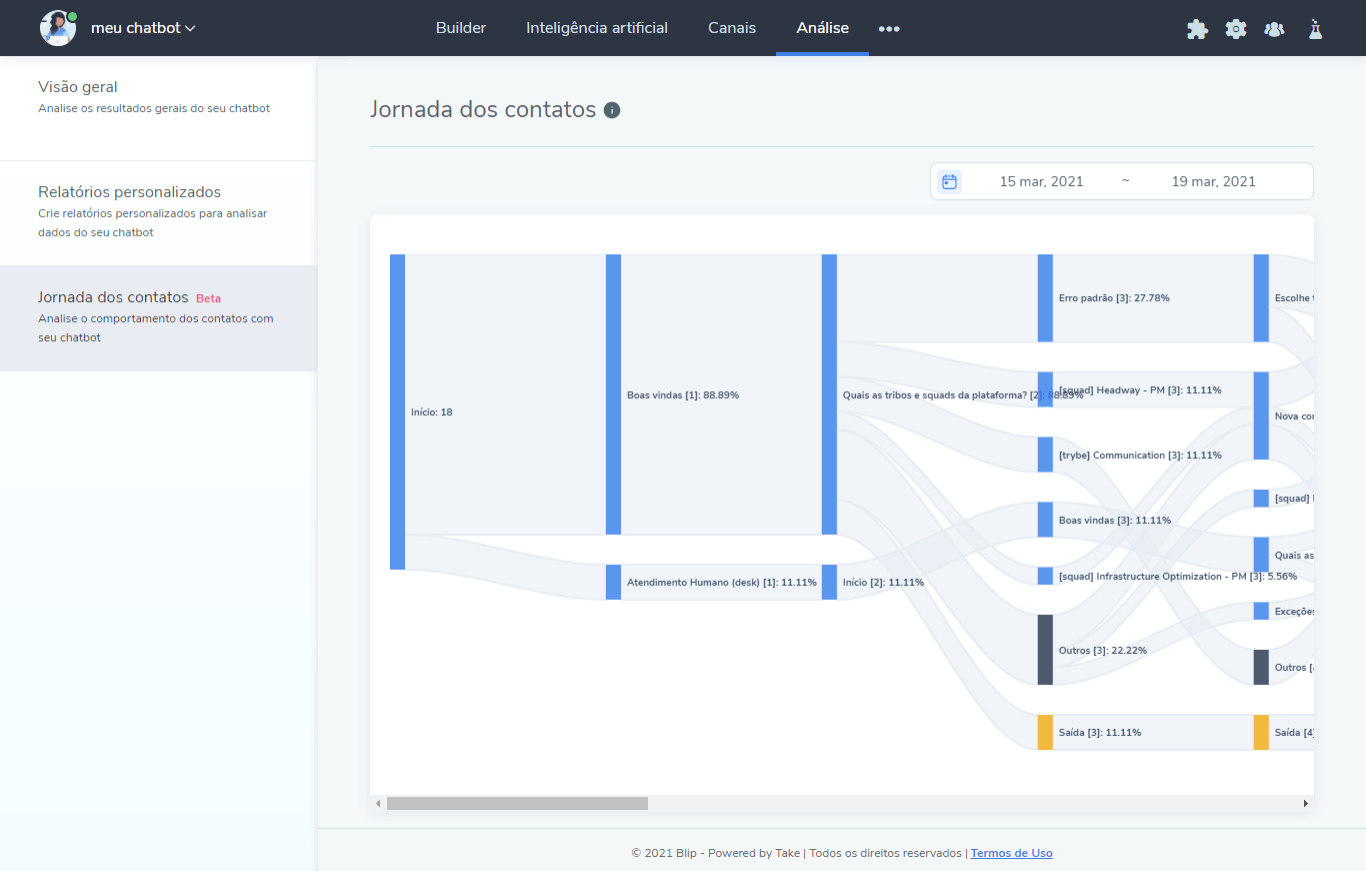Image resolution: width=1366 pixels, height=871 pixels.
Task: Click the calendar icon in date range
Action: coord(950,181)
